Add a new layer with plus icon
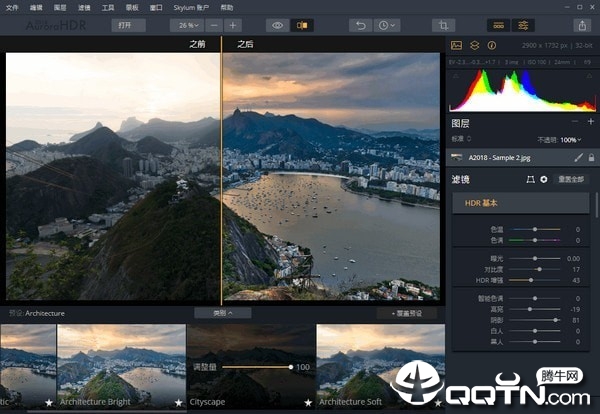Image resolution: width=600 pixels, height=414 pixels. click(x=590, y=122)
